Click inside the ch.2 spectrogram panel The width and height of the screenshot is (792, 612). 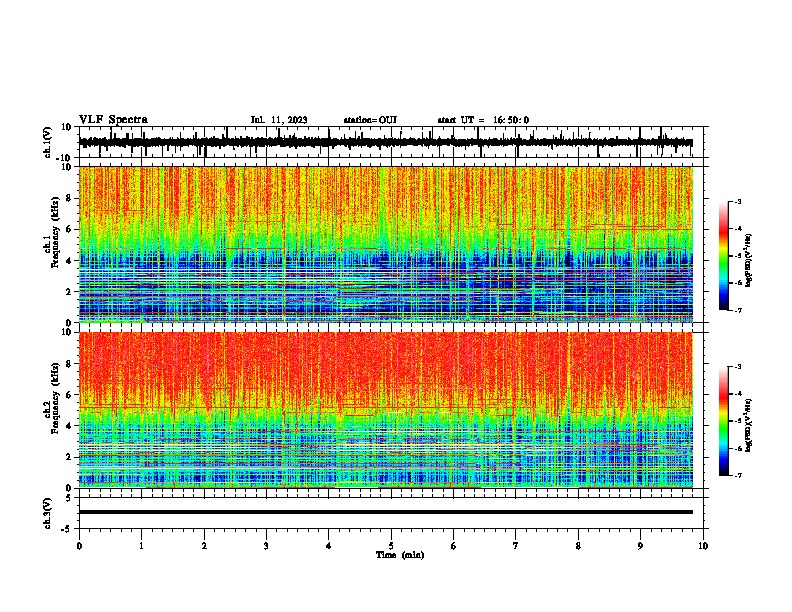(x=386, y=410)
